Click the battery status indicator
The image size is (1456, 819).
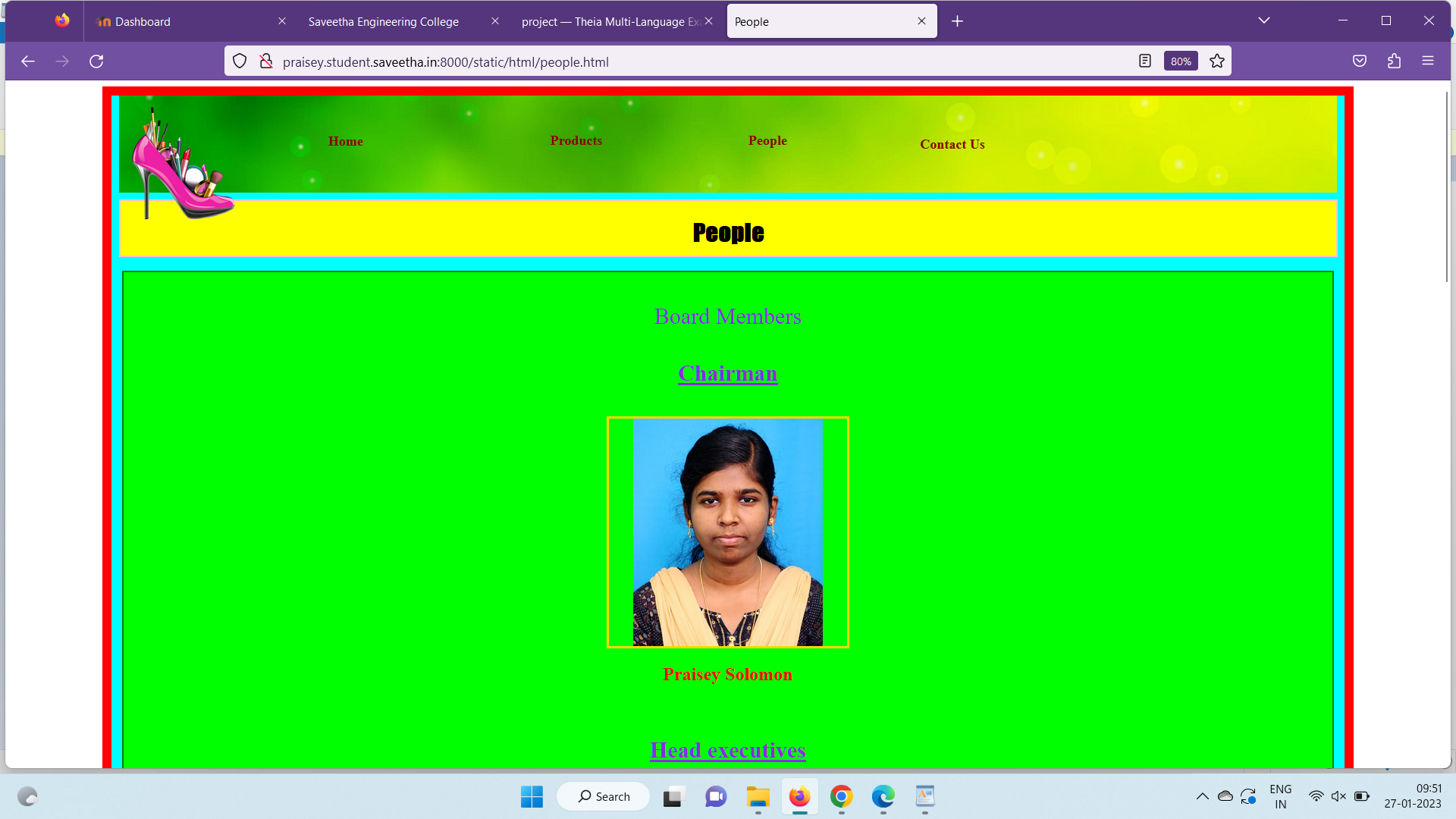(1363, 796)
